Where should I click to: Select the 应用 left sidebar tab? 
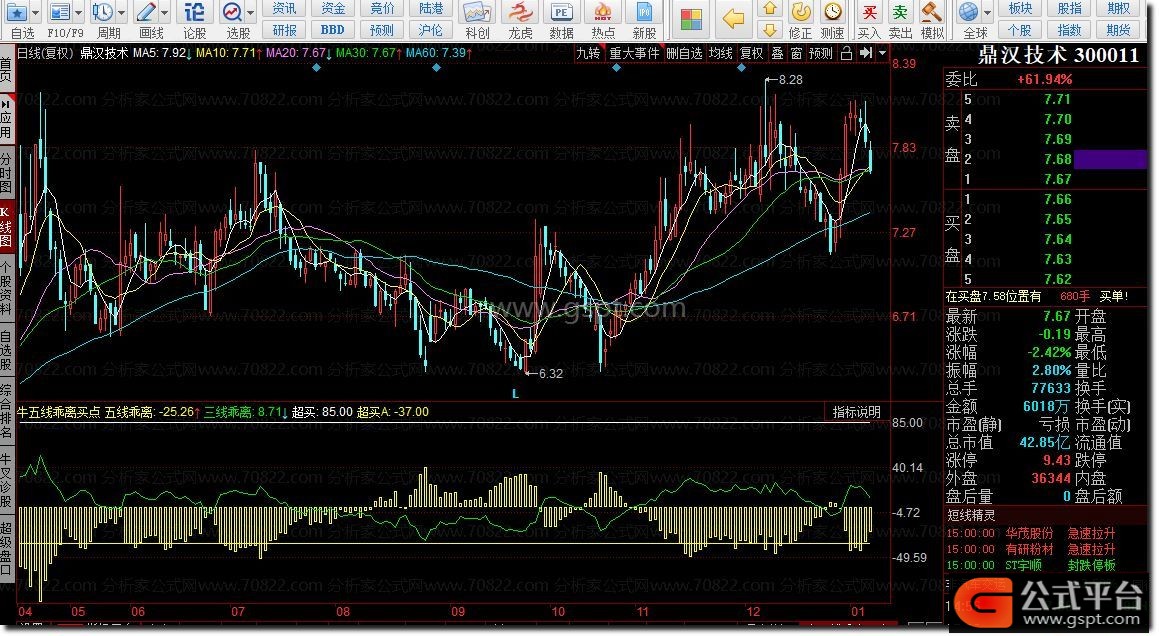tap(7, 120)
